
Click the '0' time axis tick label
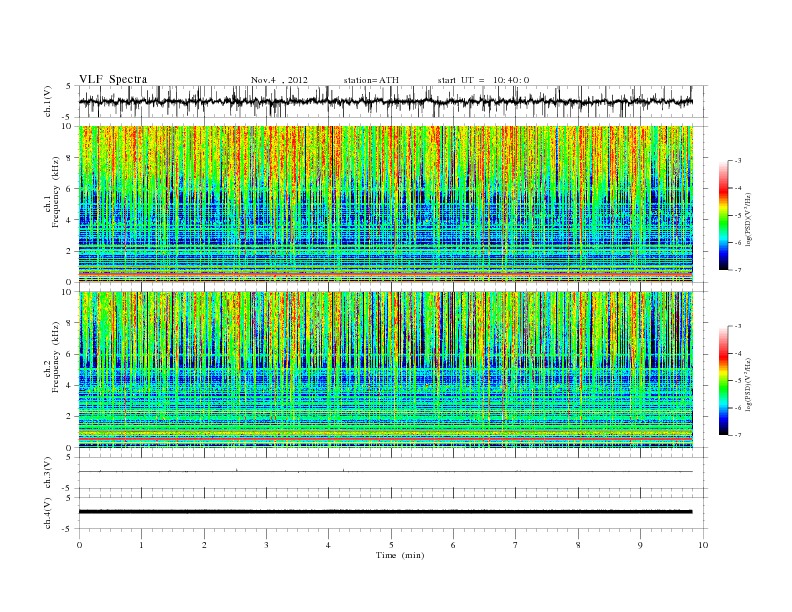[x=79, y=545]
